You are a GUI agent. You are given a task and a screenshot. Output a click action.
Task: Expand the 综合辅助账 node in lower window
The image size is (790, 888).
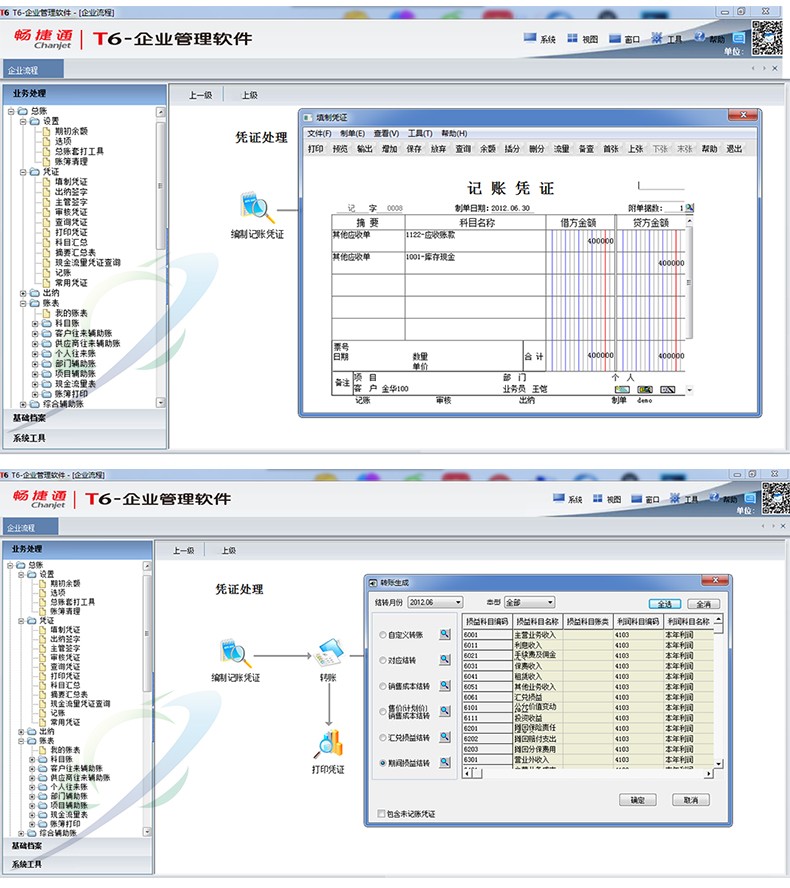21,833
